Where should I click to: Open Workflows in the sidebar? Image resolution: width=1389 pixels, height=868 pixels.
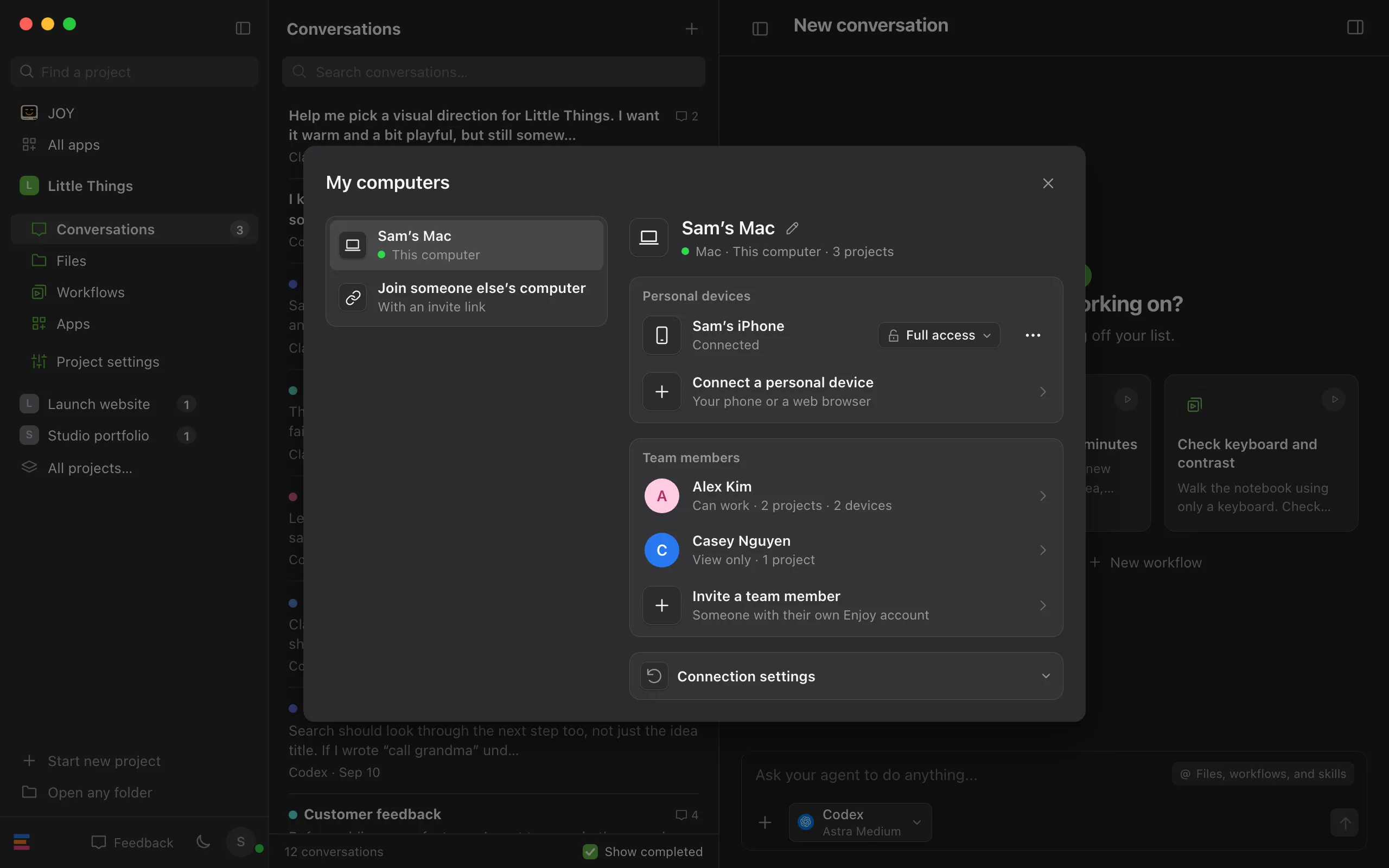pyautogui.click(x=135, y=292)
